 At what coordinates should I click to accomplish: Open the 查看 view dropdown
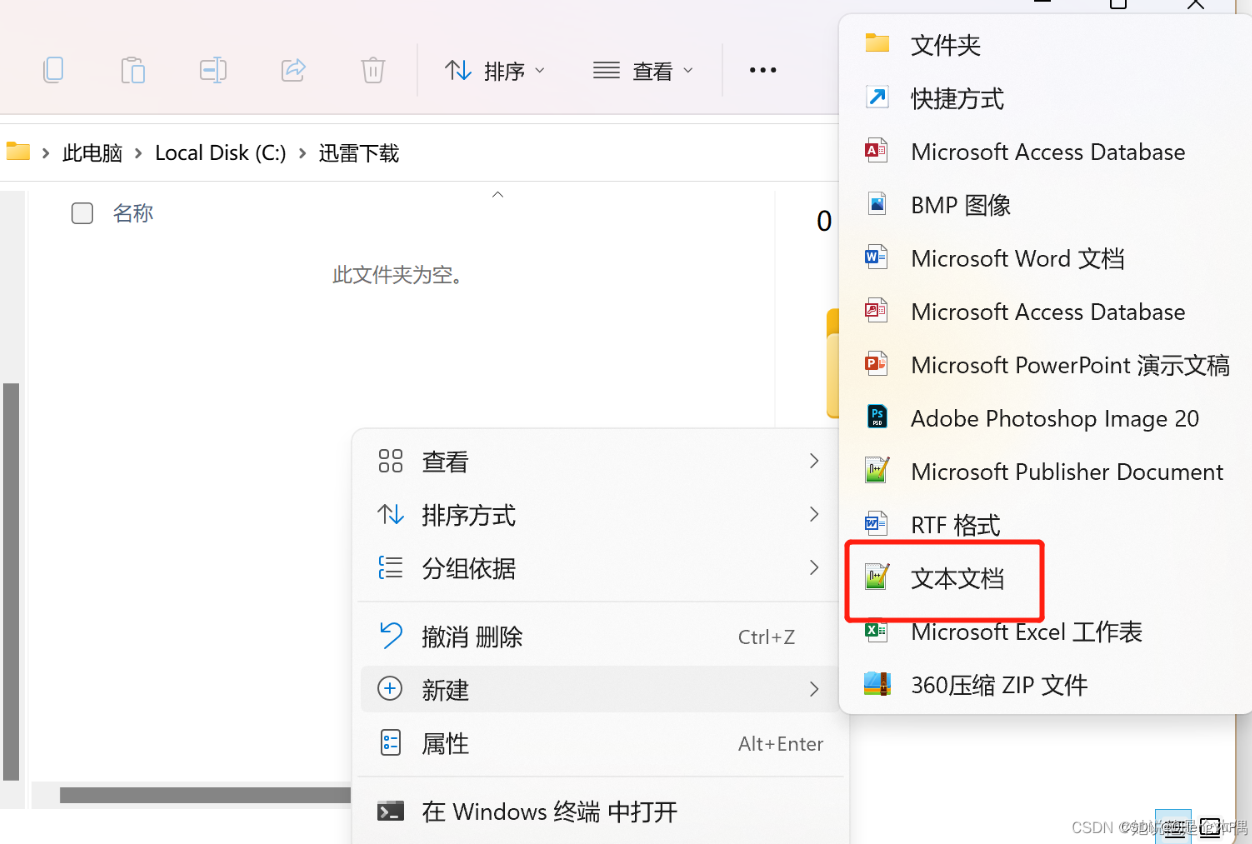[x=643, y=71]
